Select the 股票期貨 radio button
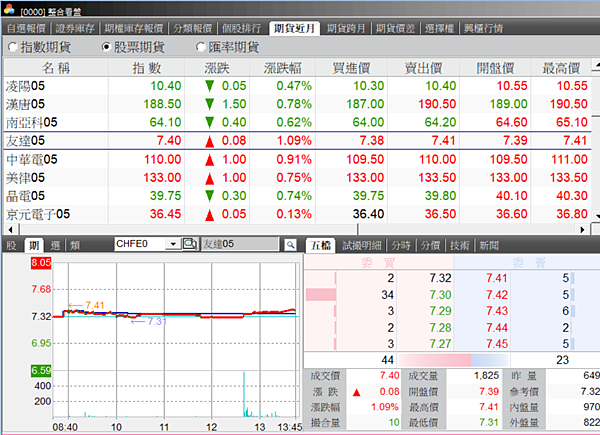 click(106, 47)
